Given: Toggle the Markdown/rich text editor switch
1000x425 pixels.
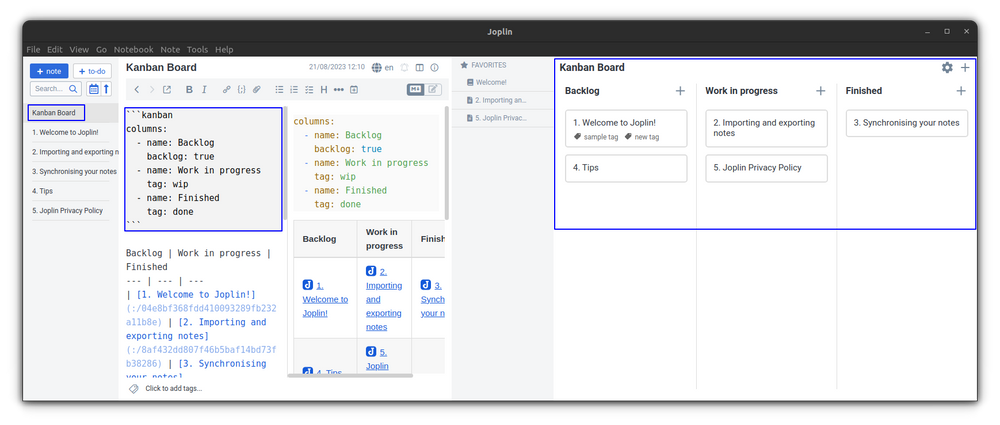Looking at the screenshot, I should (424, 90).
